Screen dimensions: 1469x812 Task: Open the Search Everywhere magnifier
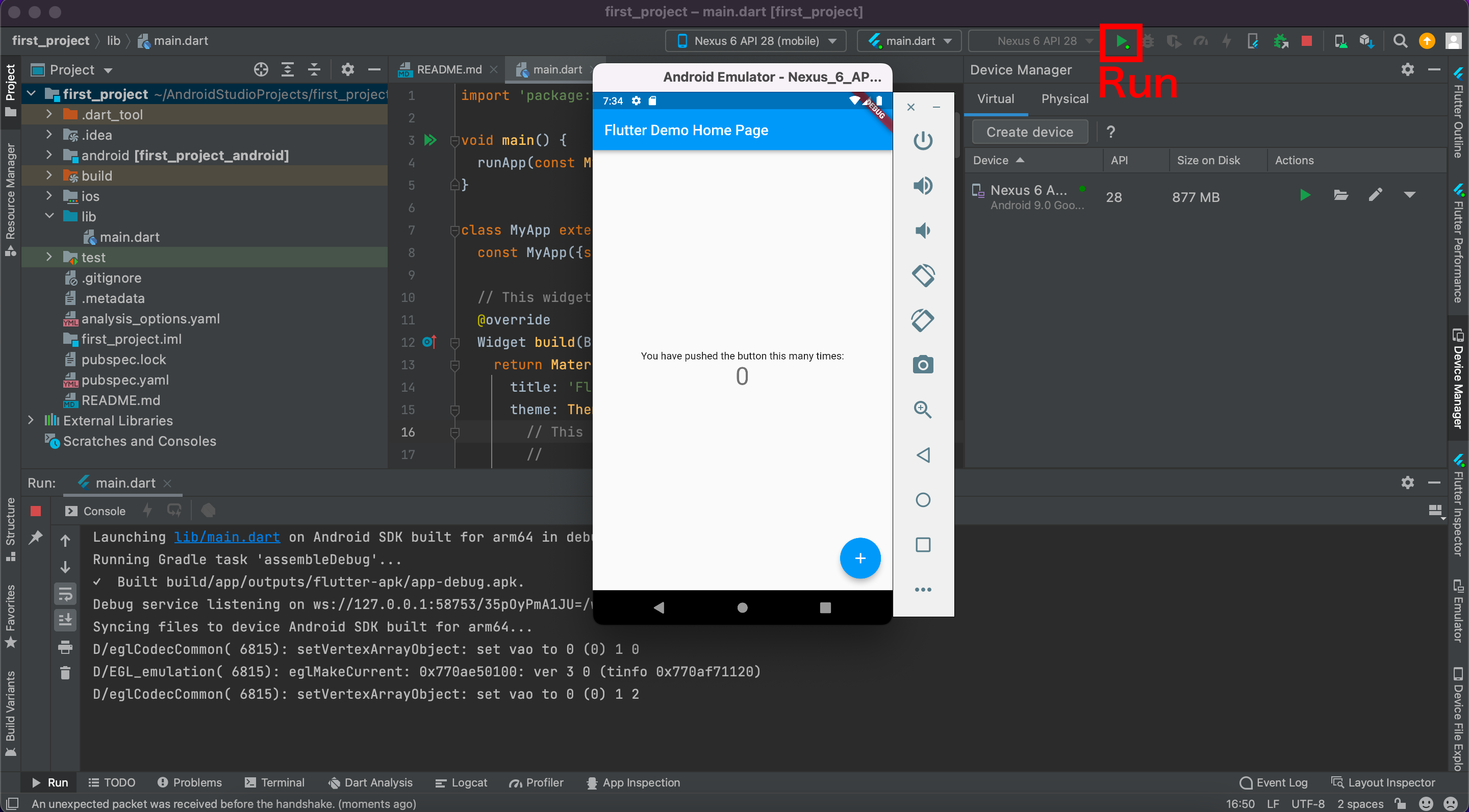tap(1400, 41)
